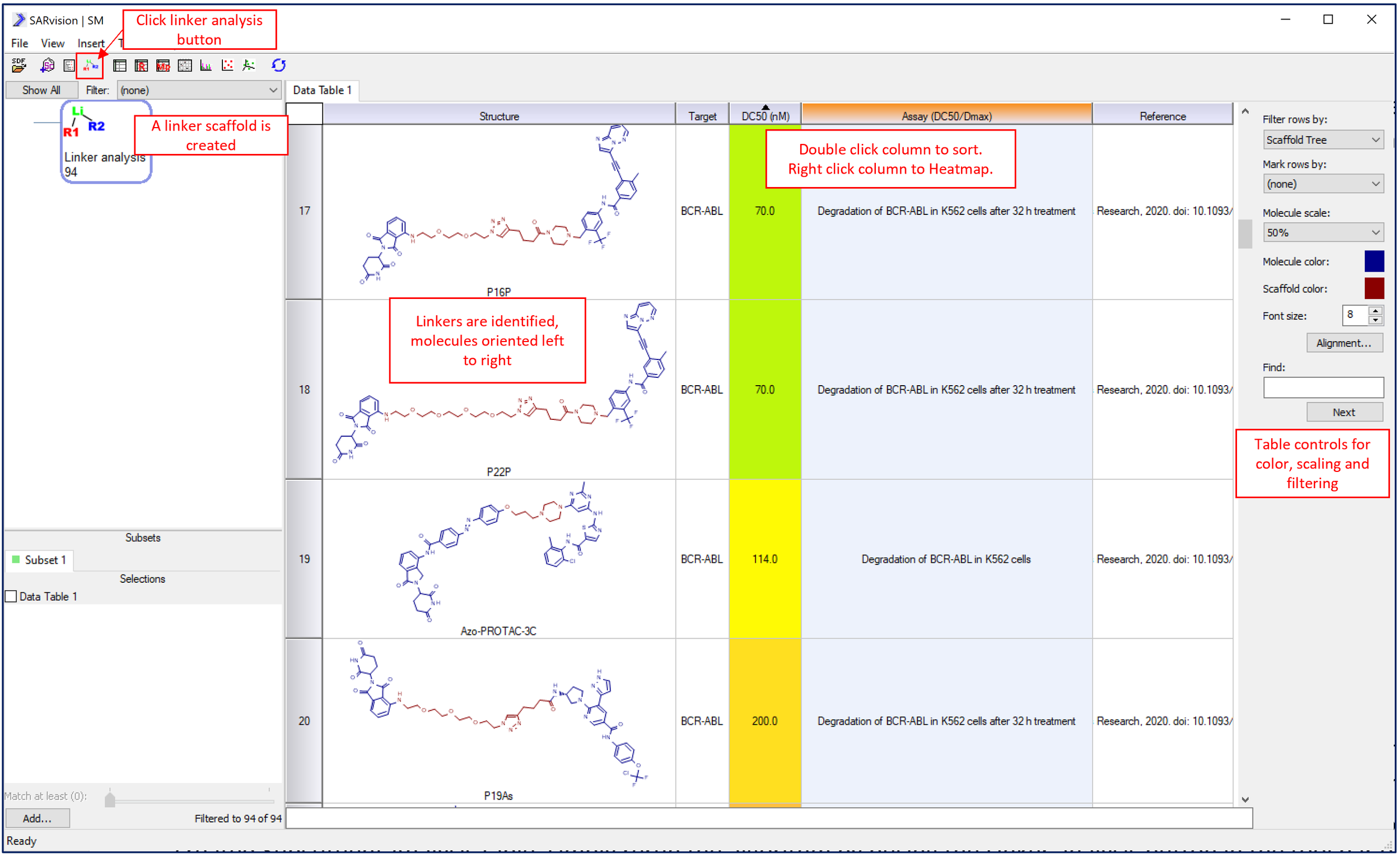
Task: Click the dark red Scaffold color swatch
Action: click(1374, 288)
